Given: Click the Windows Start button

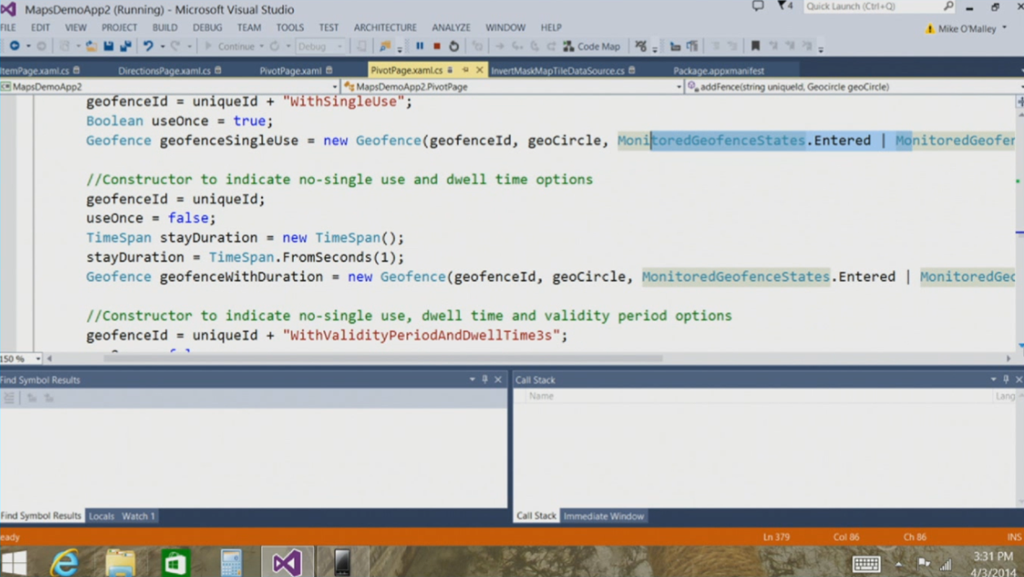Looking at the screenshot, I should coord(14,563).
